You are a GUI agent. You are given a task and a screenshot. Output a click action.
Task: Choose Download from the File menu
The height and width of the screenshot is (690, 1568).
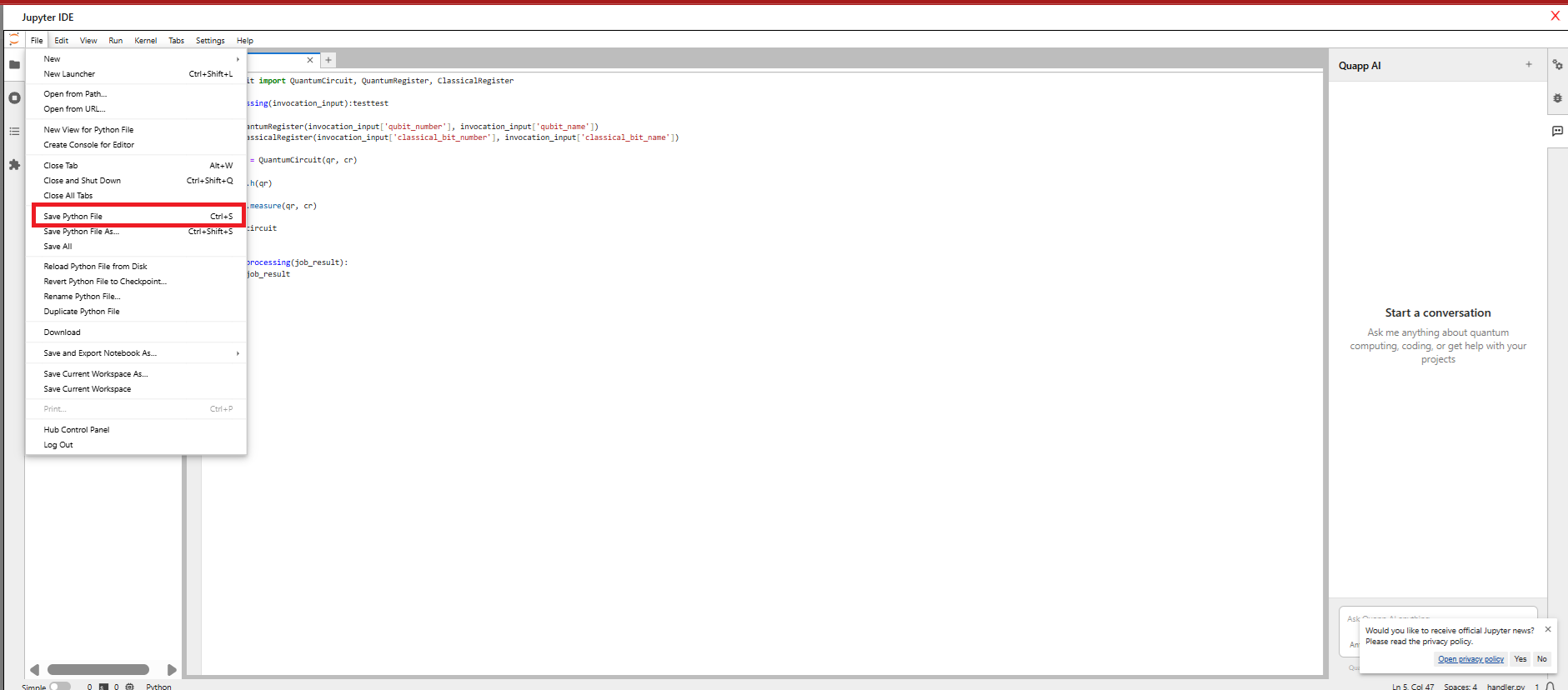pos(63,332)
